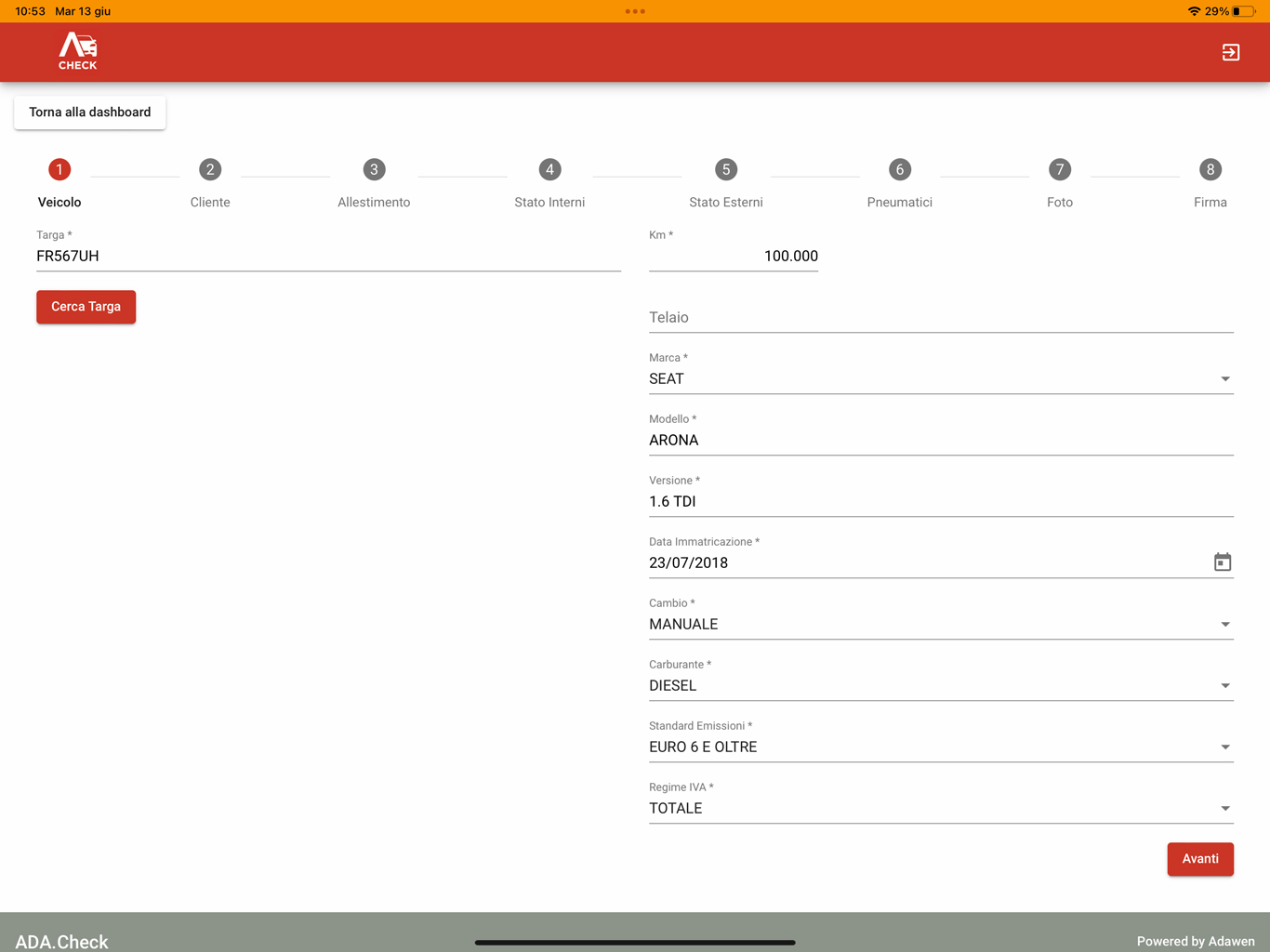The height and width of the screenshot is (952, 1270).
Task: Expand the Marca dropdown
Action: [x=940, y=379]
